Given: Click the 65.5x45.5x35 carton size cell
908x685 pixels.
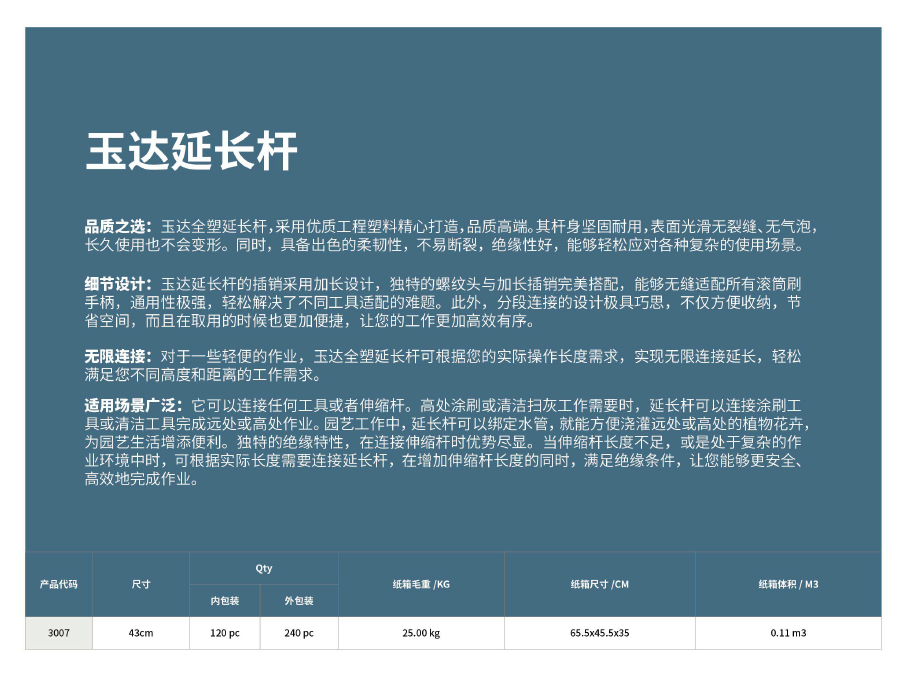Looking at the screenshot, I should 600,633.
